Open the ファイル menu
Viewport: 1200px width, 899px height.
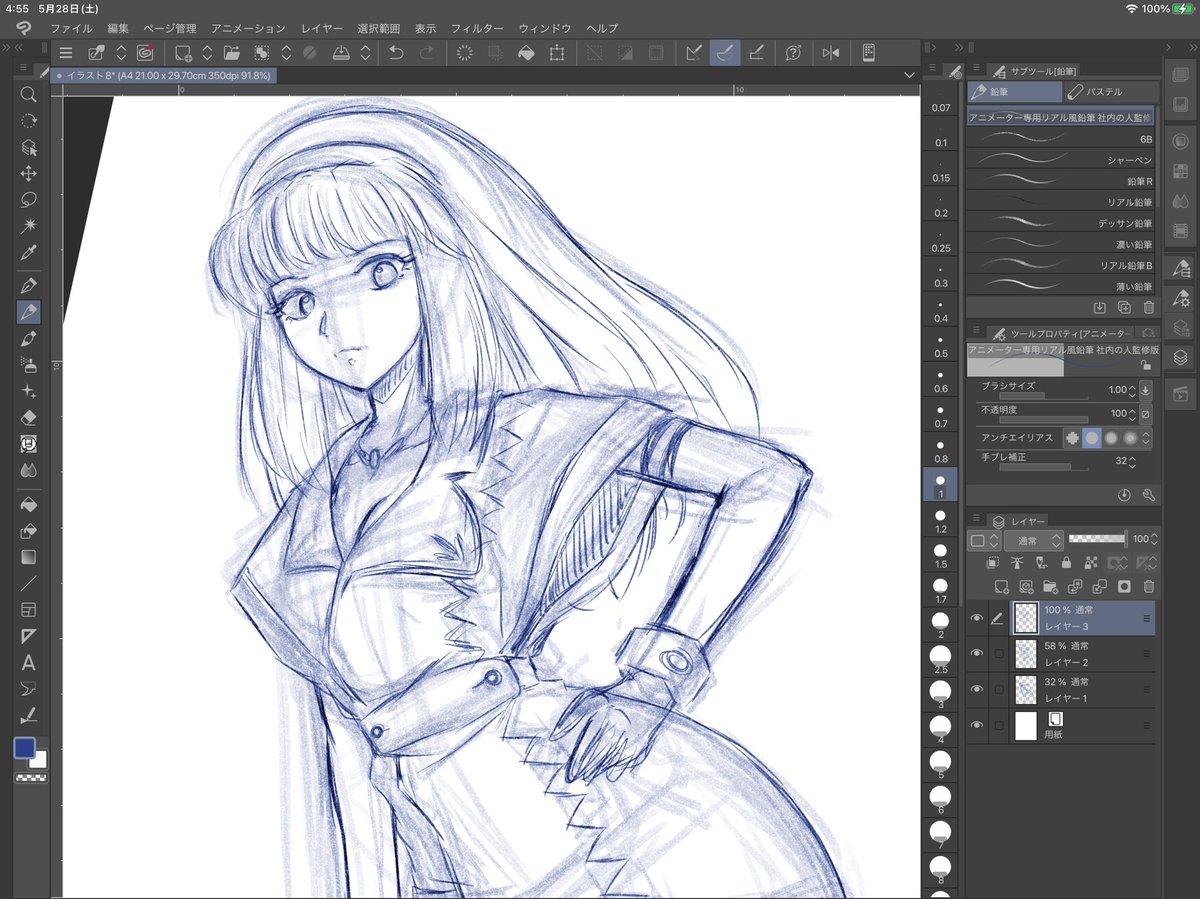pos(71,28)
